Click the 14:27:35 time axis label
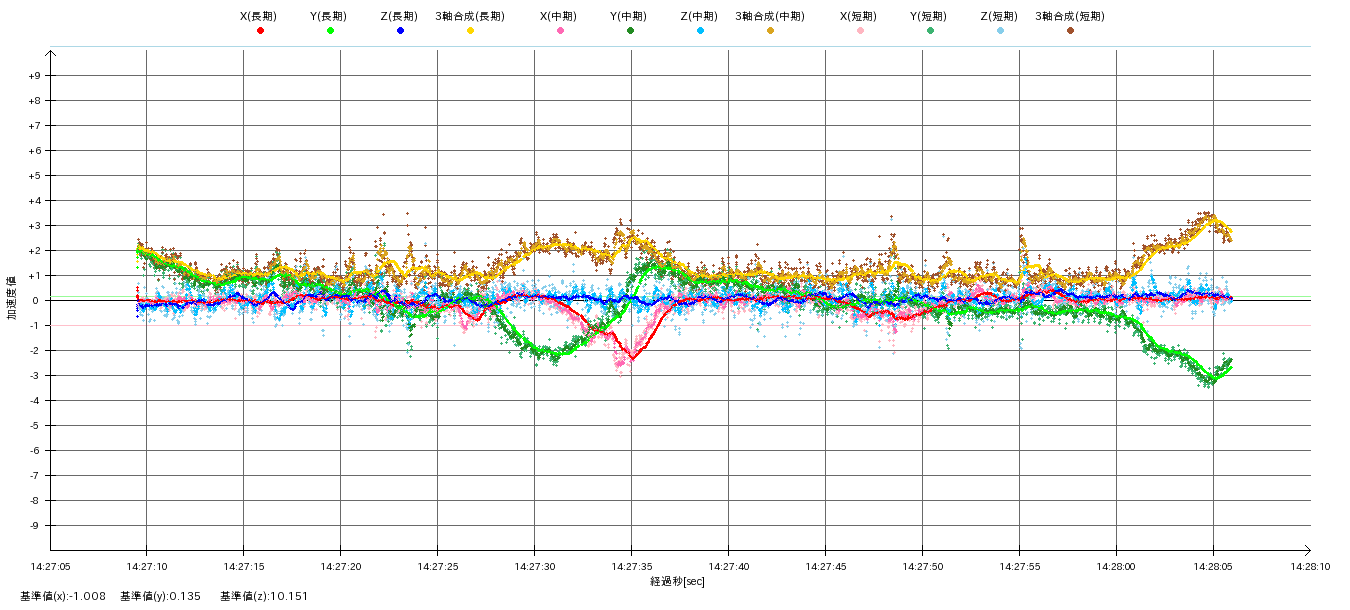The image size is (1350, 610). (x=631, y=566)
